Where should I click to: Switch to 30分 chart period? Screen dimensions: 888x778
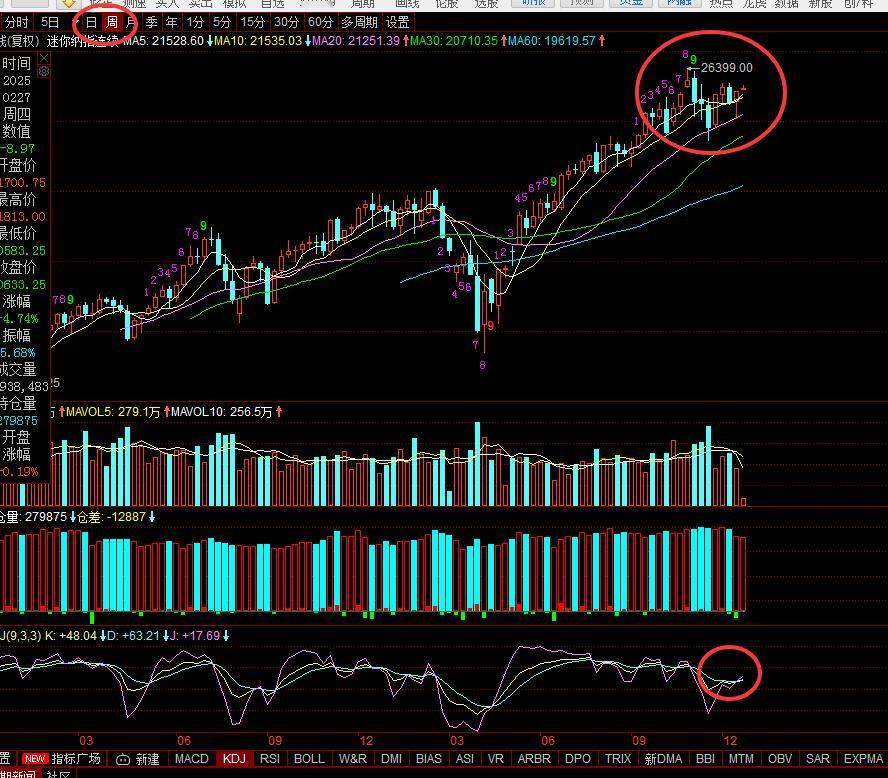pyautogui.click(x=286, y=23)
